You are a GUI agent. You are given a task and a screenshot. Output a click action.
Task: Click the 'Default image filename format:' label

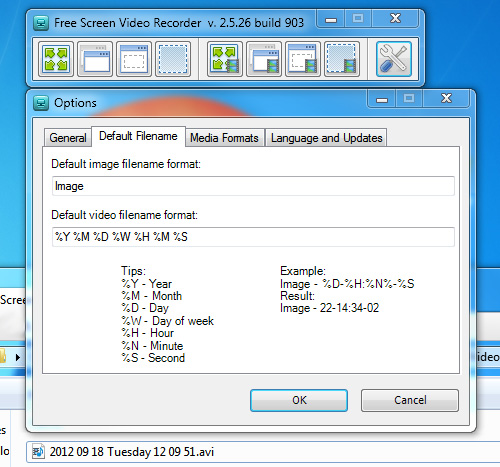126,164
